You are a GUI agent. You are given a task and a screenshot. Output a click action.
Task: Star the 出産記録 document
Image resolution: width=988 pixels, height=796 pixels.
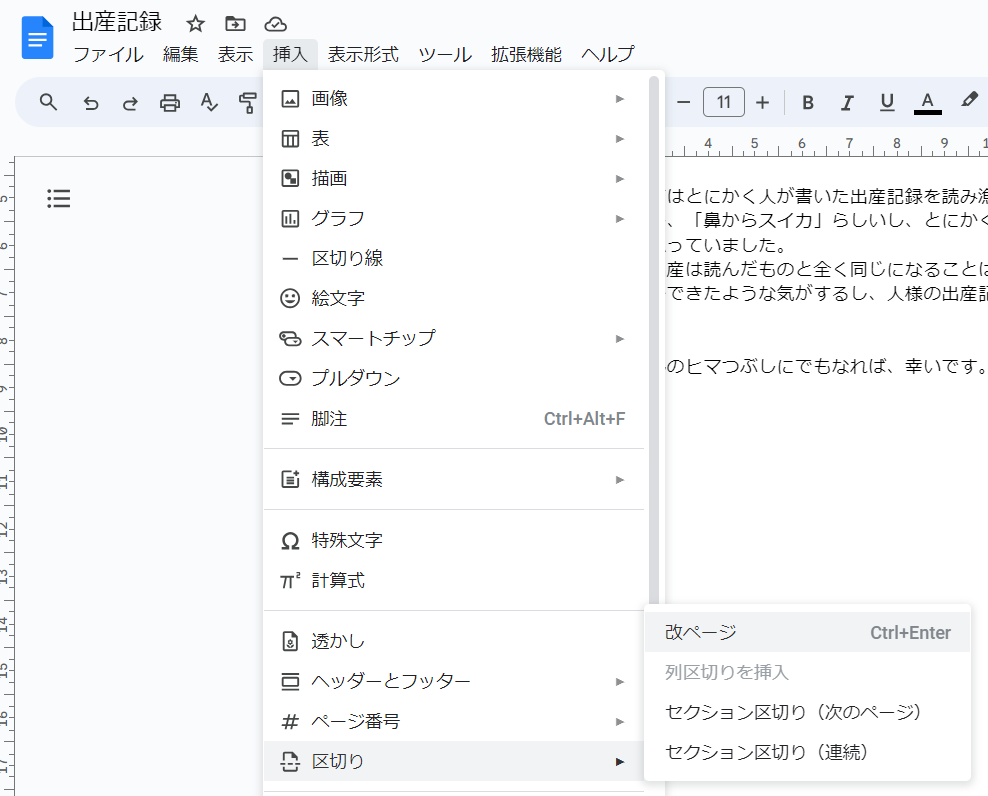(195, 24)
